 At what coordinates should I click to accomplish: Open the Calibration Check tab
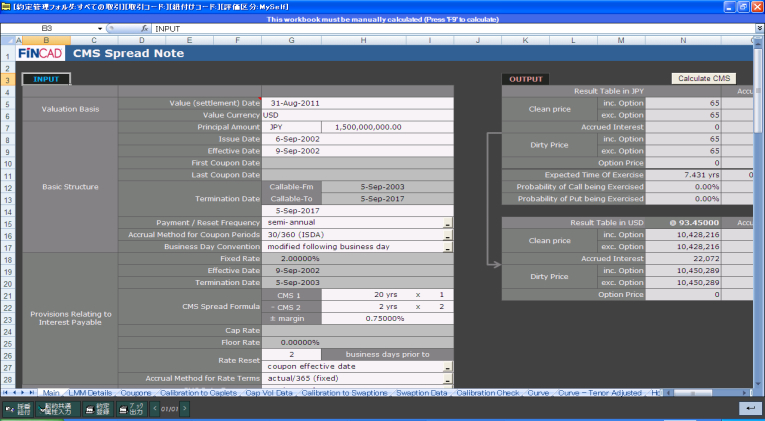(x=487, y=393)
